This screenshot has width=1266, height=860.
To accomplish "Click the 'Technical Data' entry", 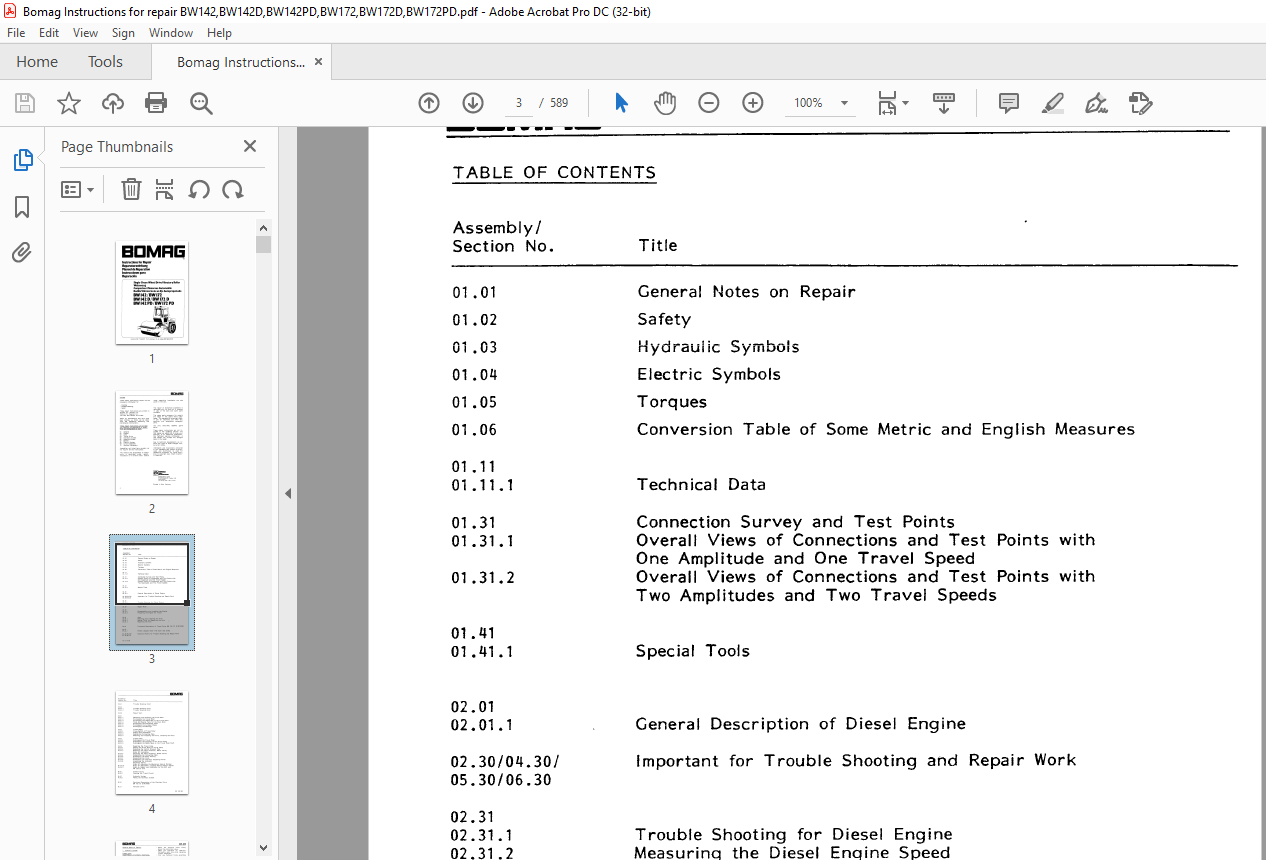I will [701, 484].
